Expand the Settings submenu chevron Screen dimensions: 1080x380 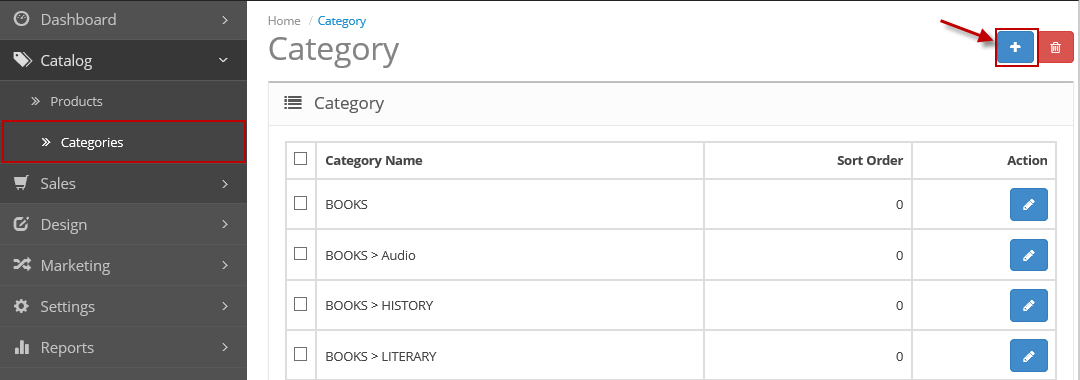[225, 306]
